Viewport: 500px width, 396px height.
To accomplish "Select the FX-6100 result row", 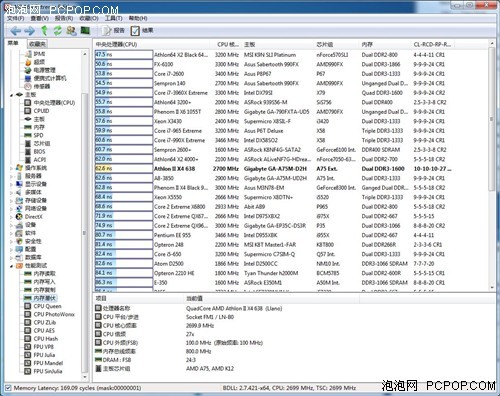I will [273, 64].
